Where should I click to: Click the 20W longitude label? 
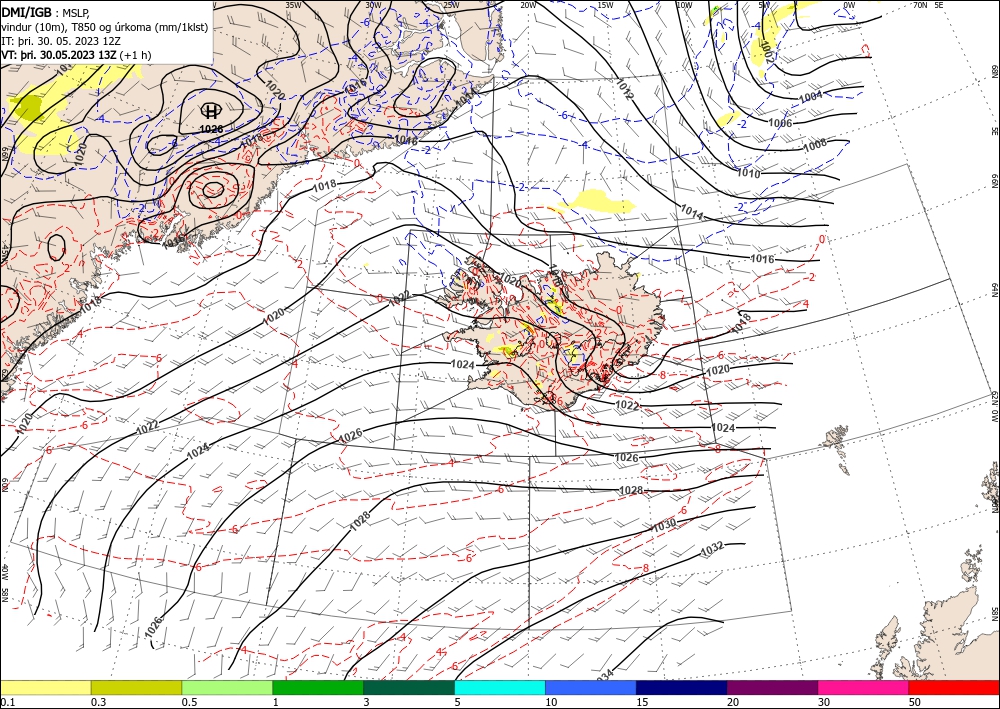tap(527, 5)
